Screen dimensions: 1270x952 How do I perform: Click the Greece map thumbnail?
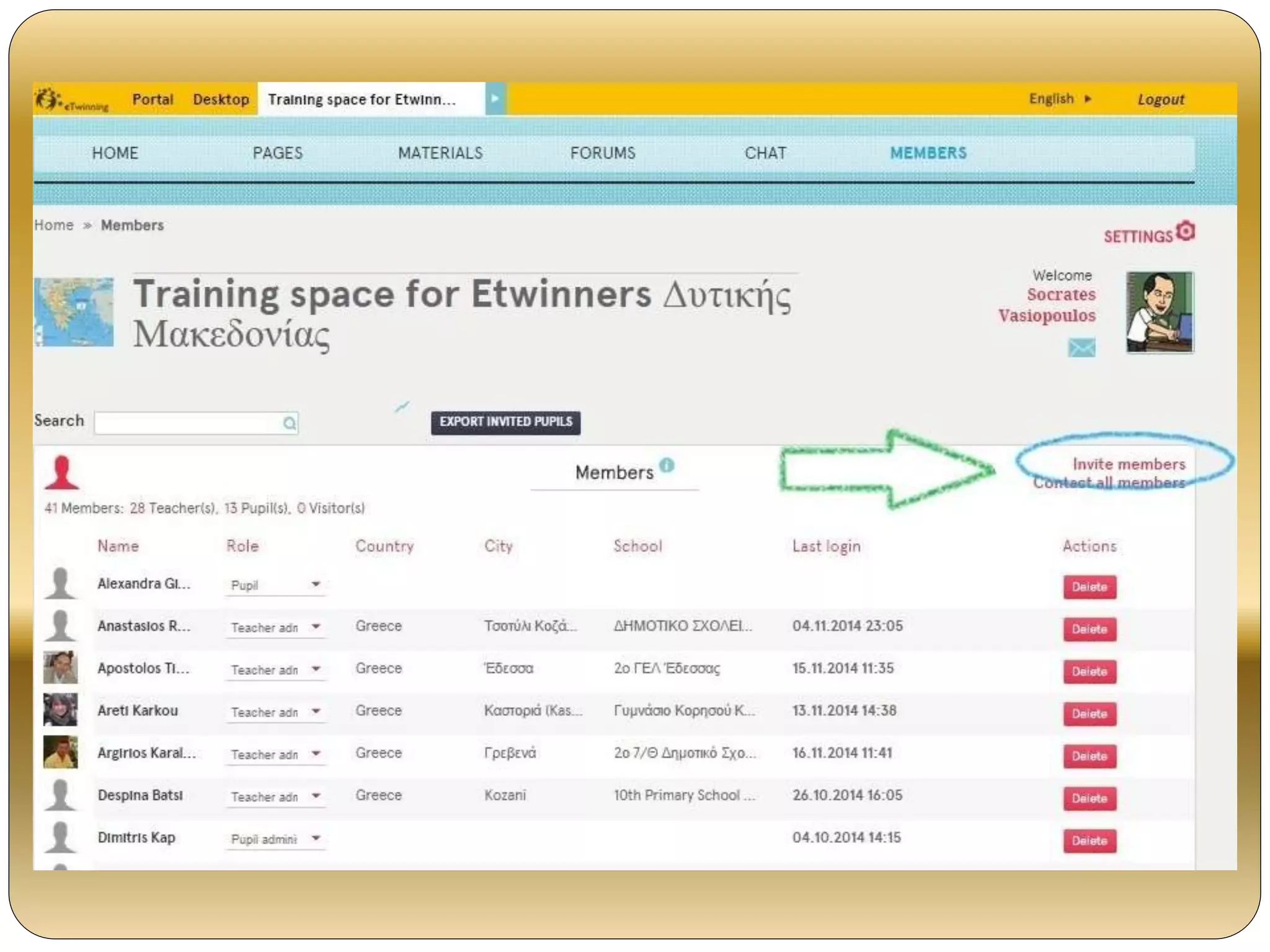[74, 312]
